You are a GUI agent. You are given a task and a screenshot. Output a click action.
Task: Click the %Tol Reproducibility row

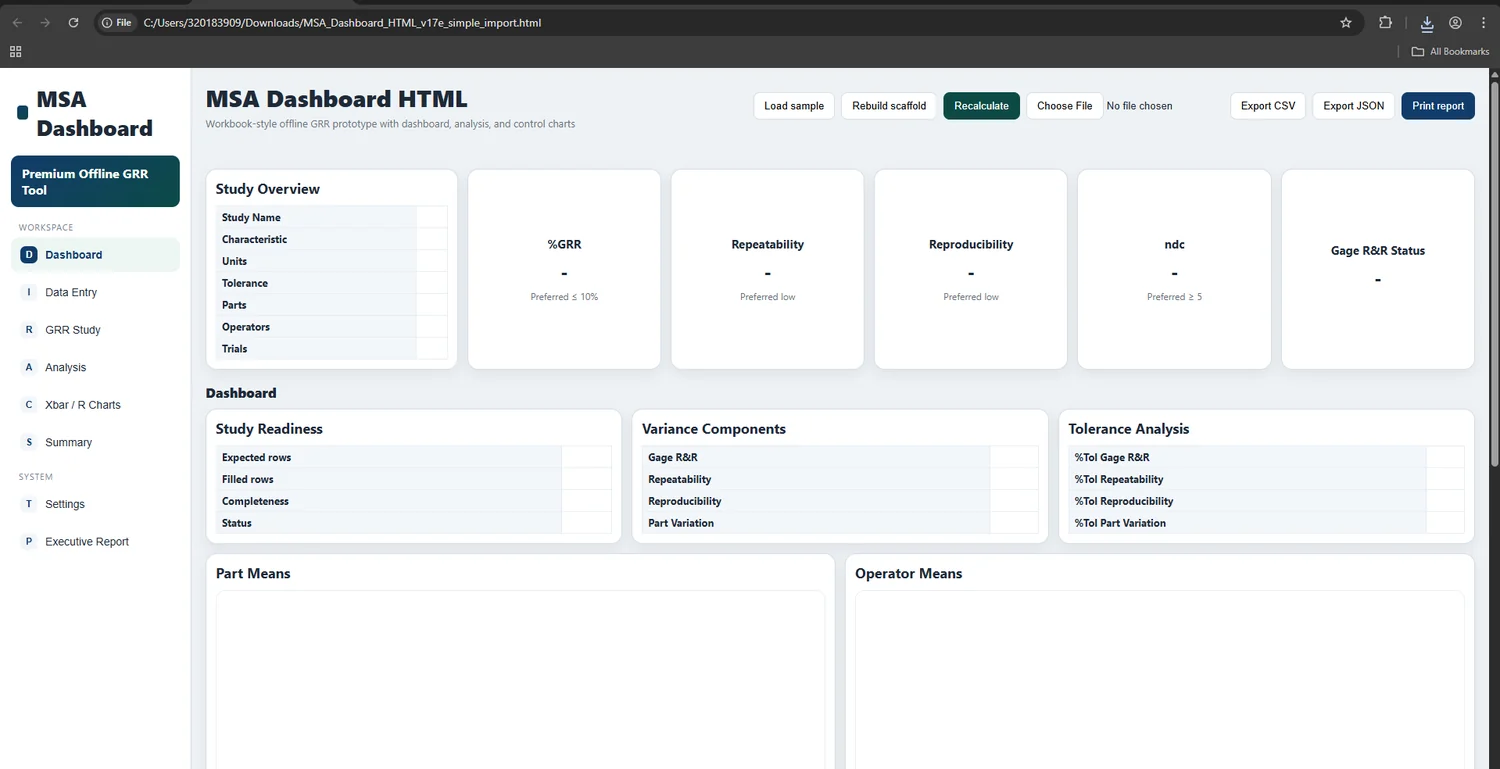tap(1266, 501)
